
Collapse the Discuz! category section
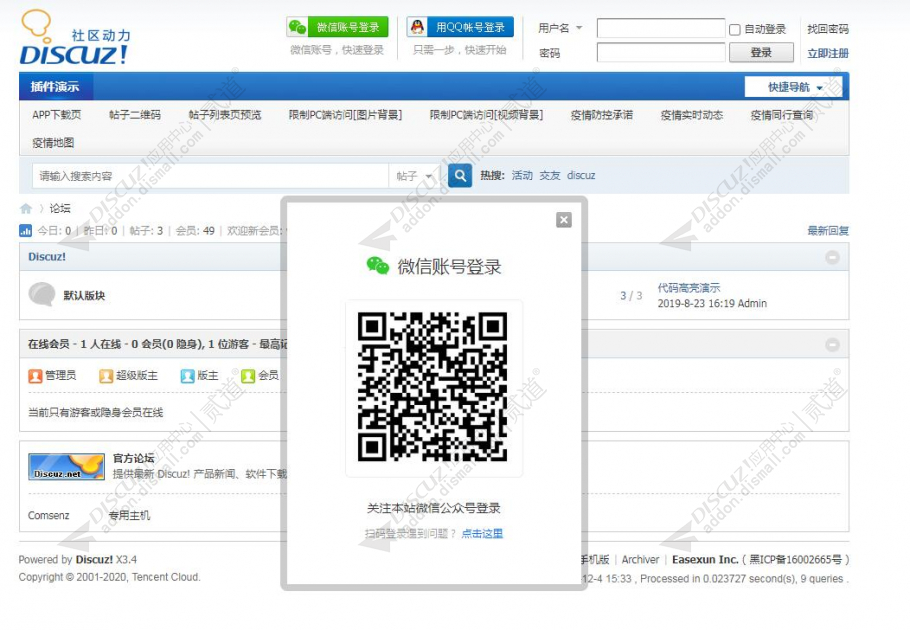(x=832, y=257)
